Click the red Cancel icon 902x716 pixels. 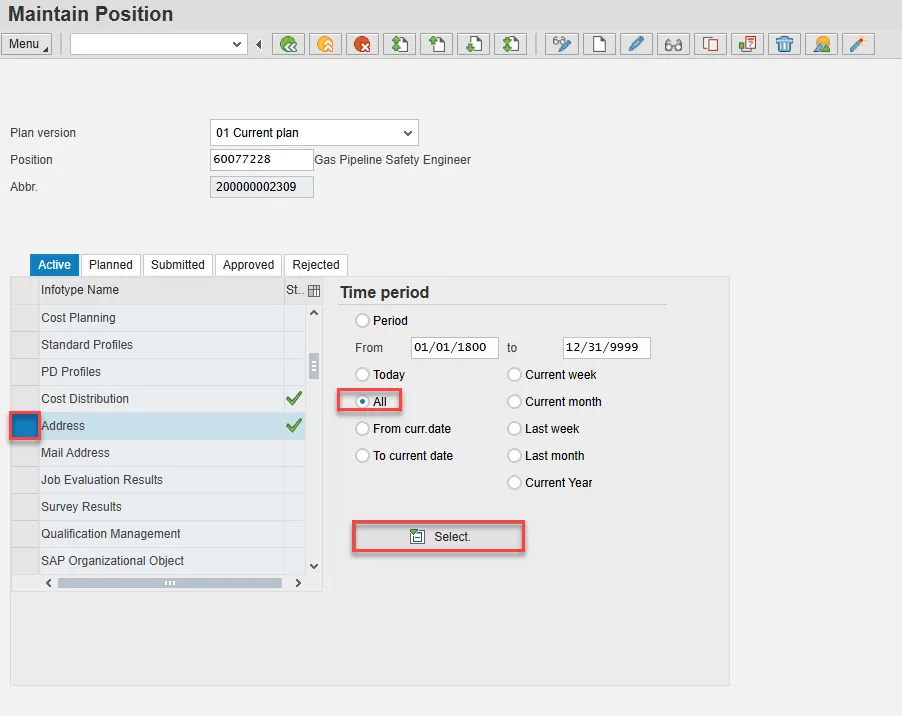(x=360, y=44)
